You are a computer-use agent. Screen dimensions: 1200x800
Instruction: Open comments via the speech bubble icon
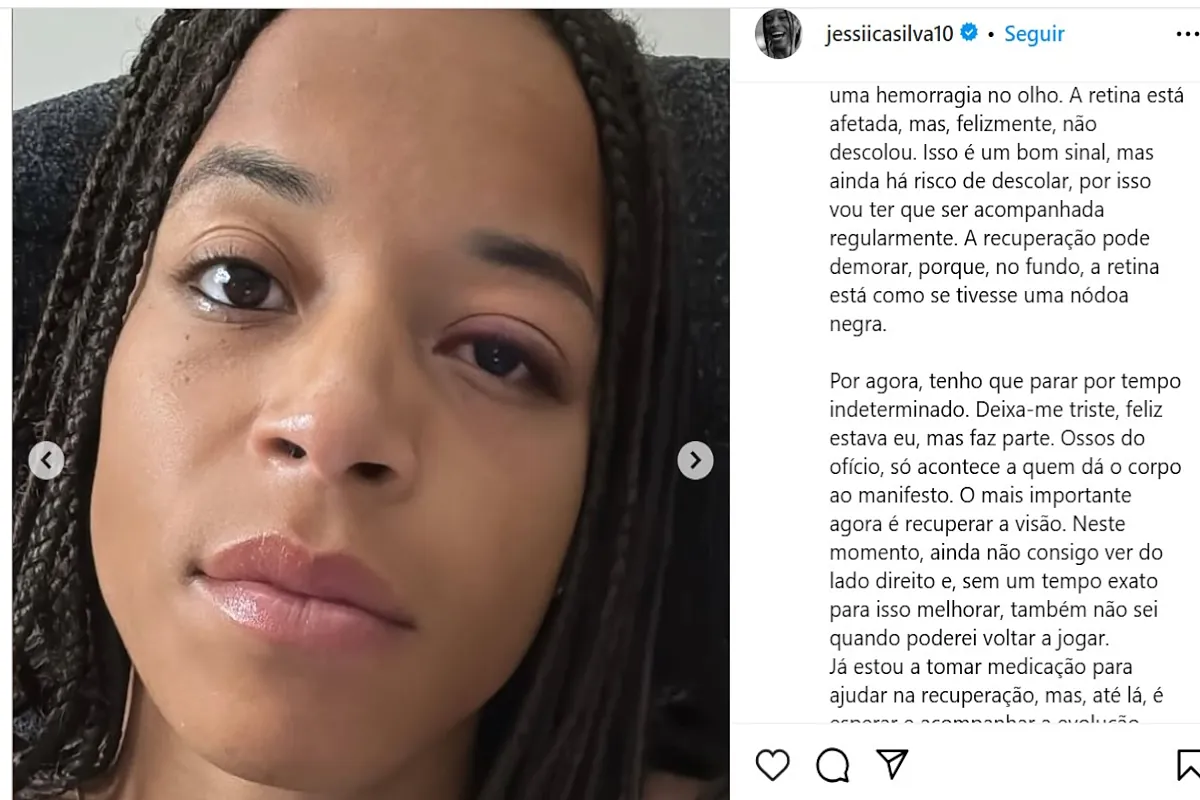(832, 765)
